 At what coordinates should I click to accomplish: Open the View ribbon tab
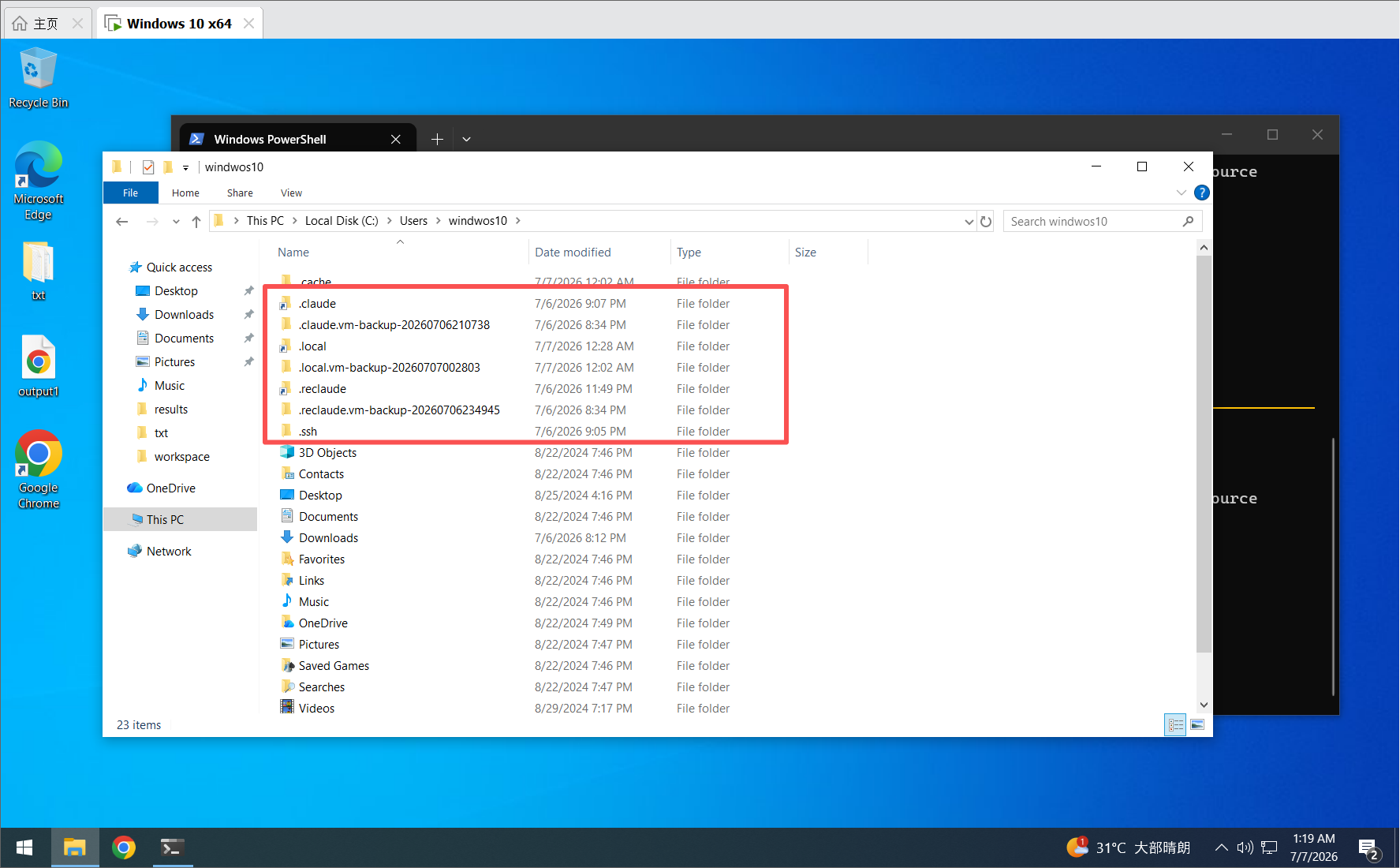291,193
